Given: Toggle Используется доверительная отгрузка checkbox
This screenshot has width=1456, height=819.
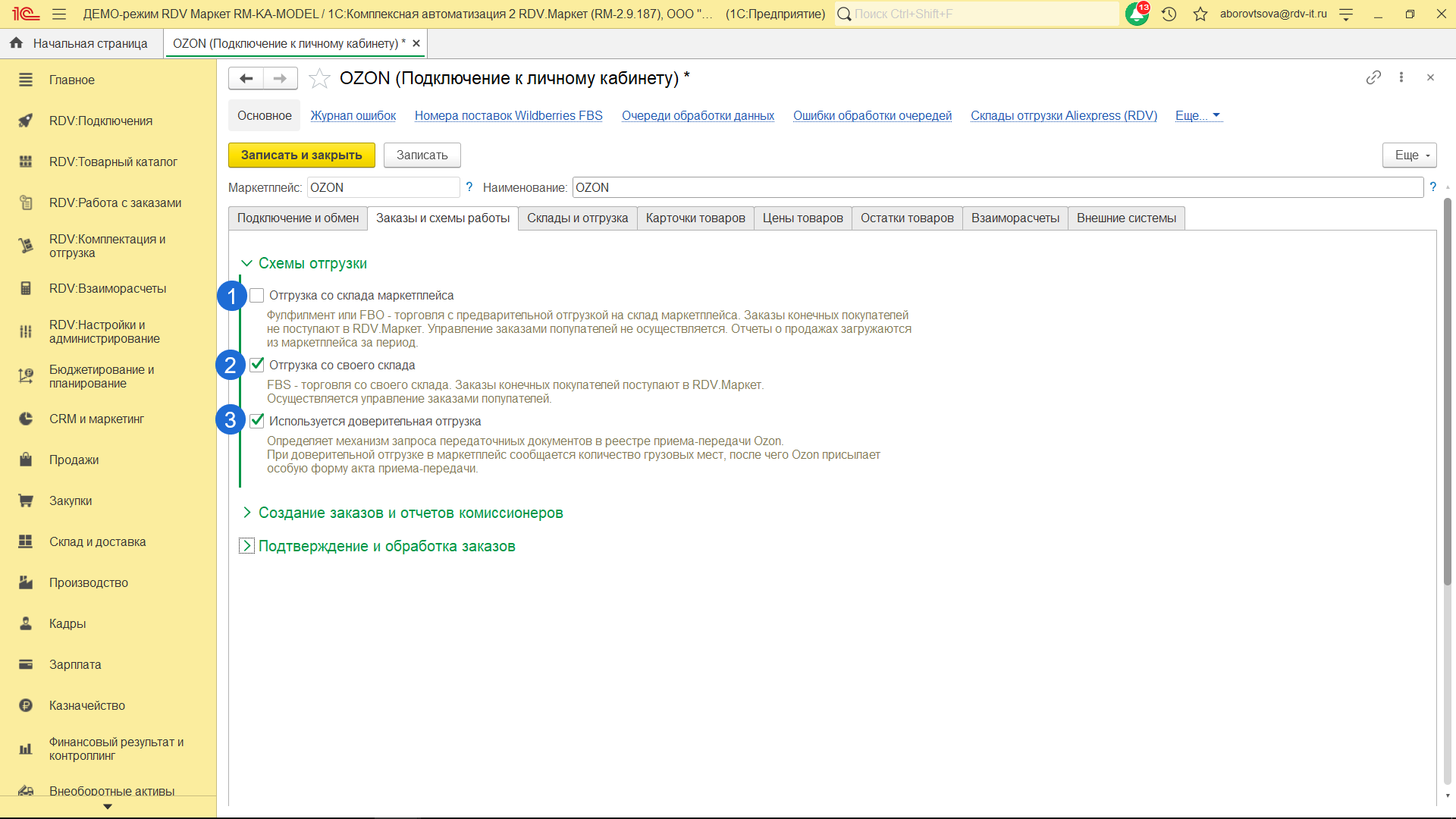Looking at the screenshot, I should pyautogui.click(x=257, y=421).
